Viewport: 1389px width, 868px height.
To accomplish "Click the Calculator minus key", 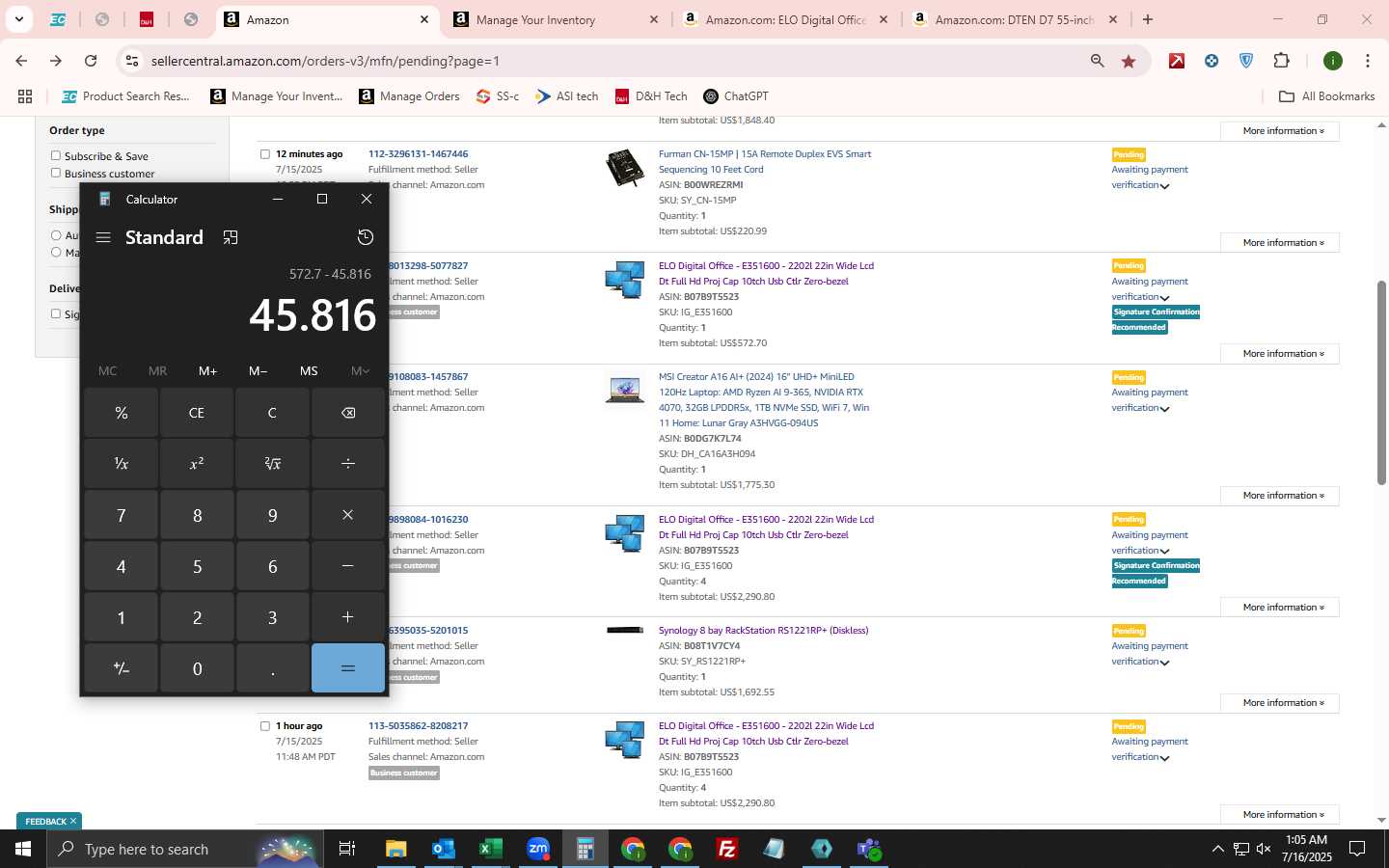I will click(x=348, y=566).
